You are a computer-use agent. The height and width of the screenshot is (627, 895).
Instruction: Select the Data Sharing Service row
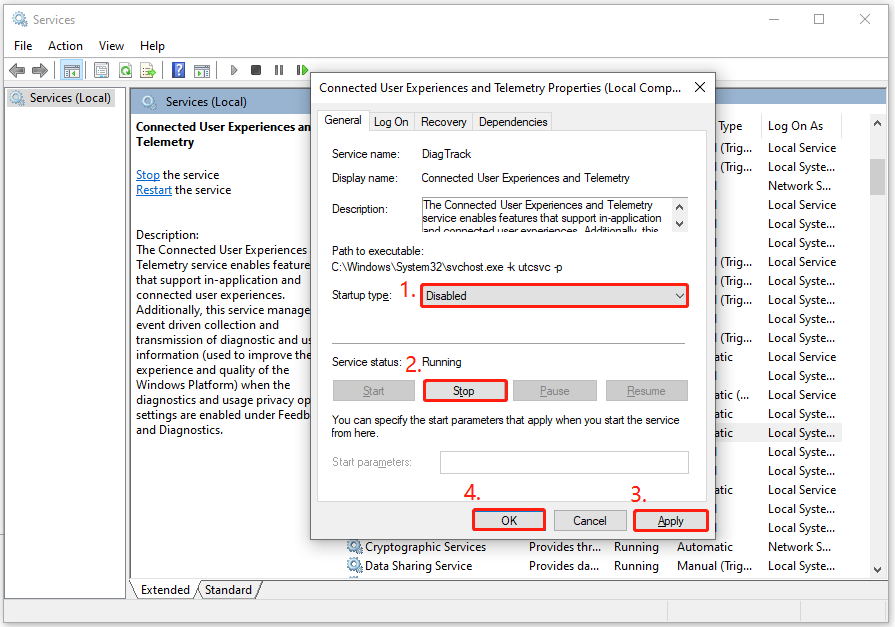coord(592,566)
